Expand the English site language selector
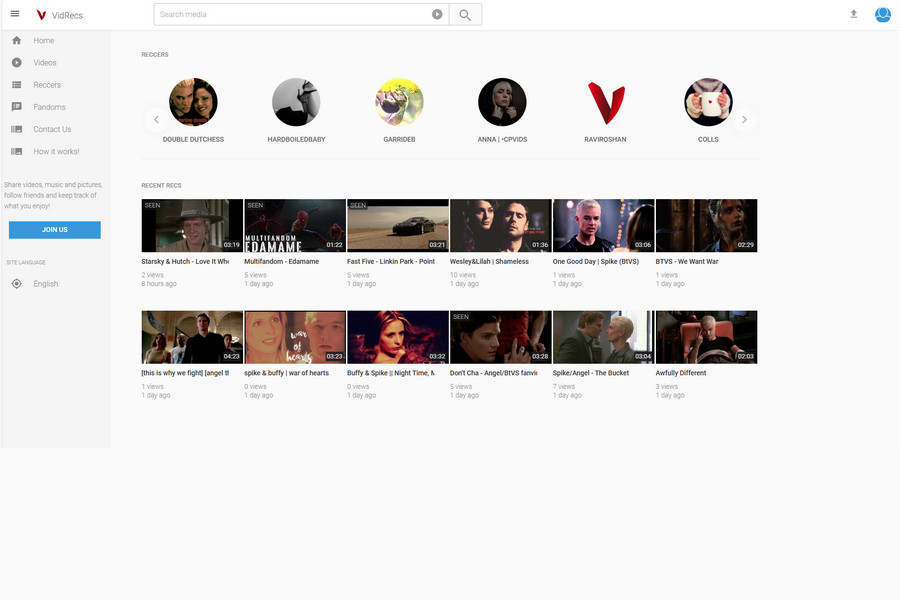This screenshot has width=900, height=600. click(45, 284)
